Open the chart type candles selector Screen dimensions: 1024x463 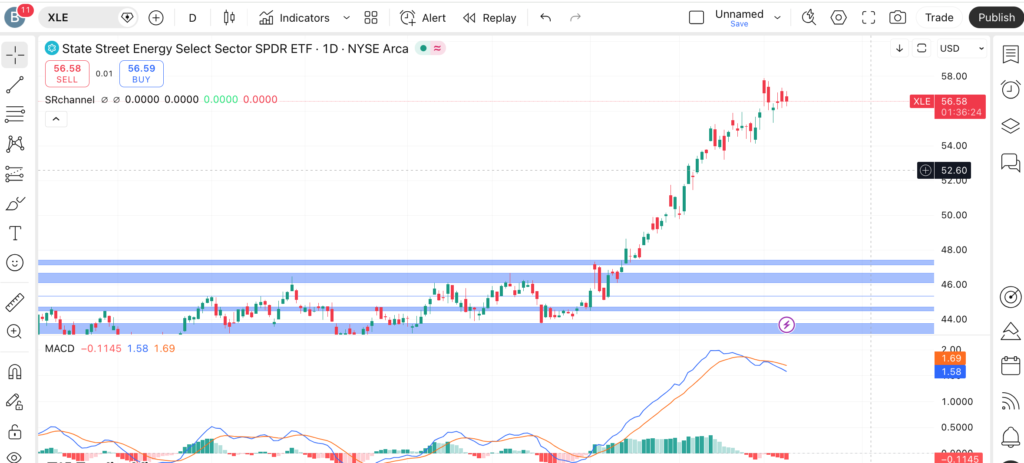(229, 18)
